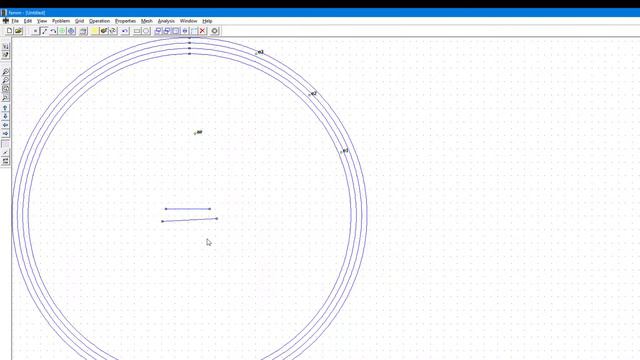
Task: Pan view right with the right arrow
Action: [x=5, y=133]
